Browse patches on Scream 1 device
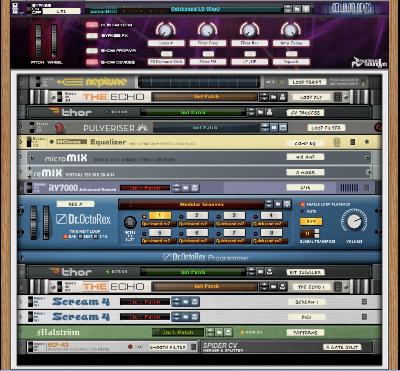This screenshot has height=371, width=400. point(186,302)
